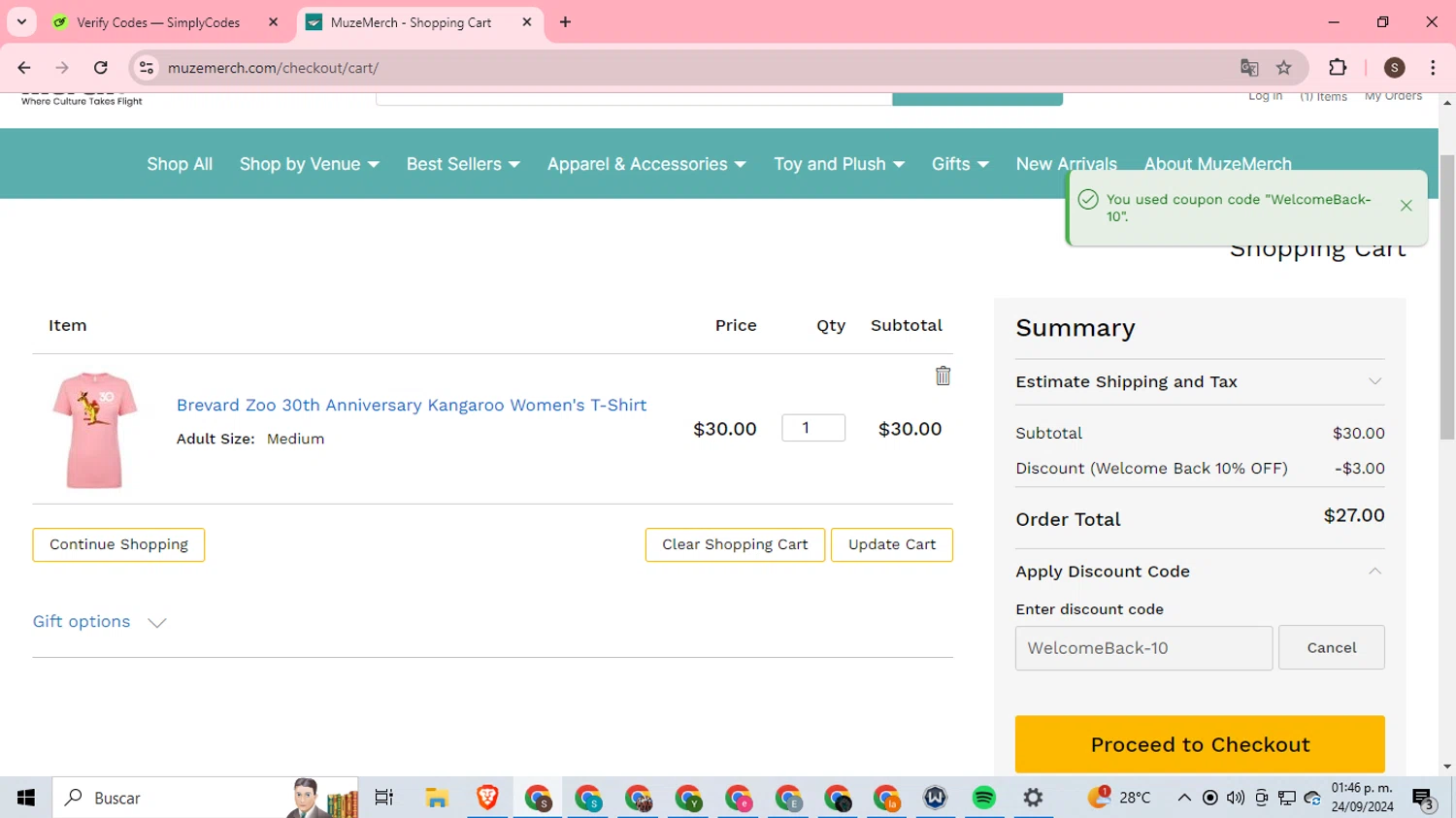Open Shop All menu item

pos(180,164)
